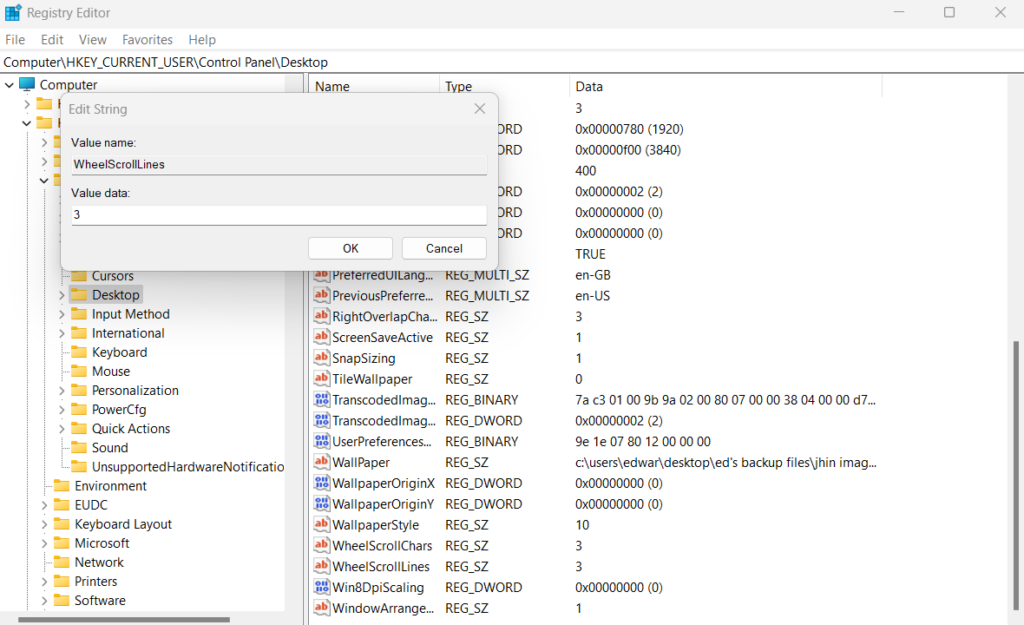Click the TileWallpaper string value icon

(322, 379)
